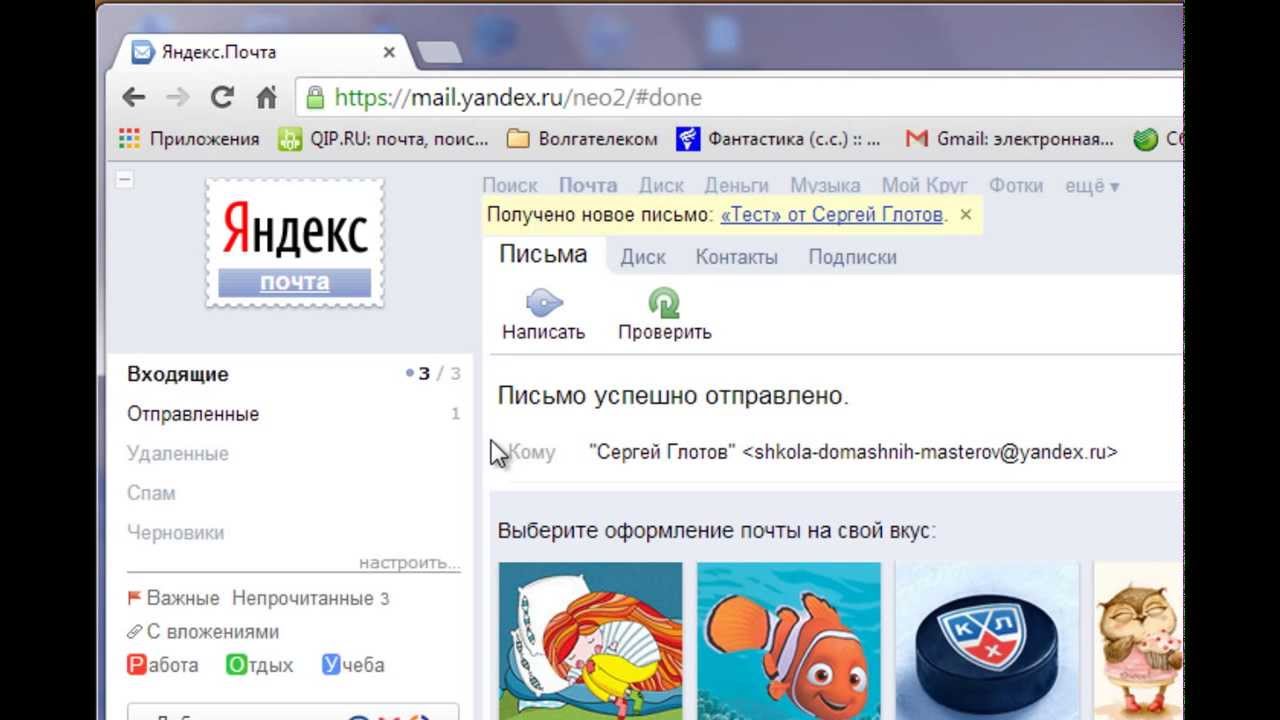The width and height of the screenshot is (1280, 720).
Task: Select the red Работа label icon
Action: (x=137, y=665)
